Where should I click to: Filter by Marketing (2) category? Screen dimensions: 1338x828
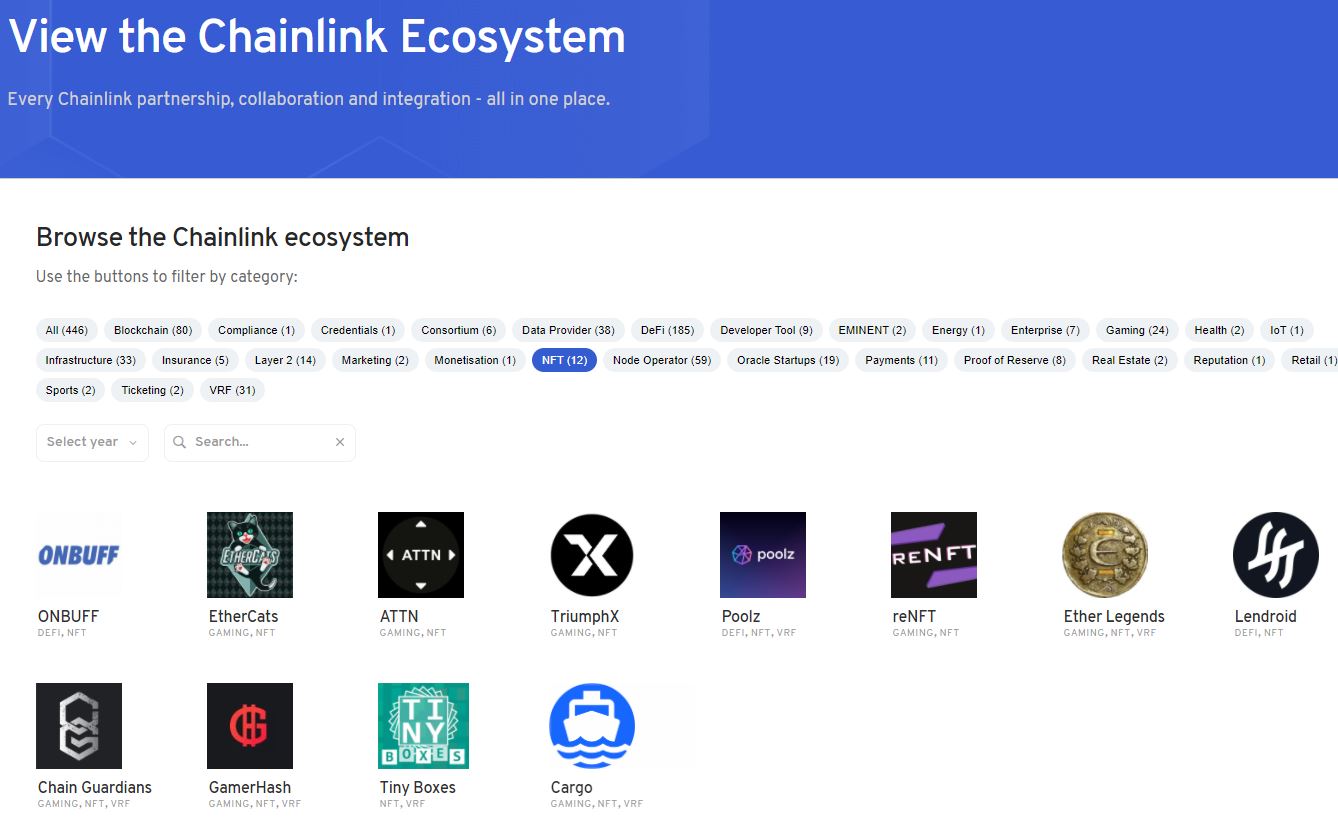(x=375, y=360)
